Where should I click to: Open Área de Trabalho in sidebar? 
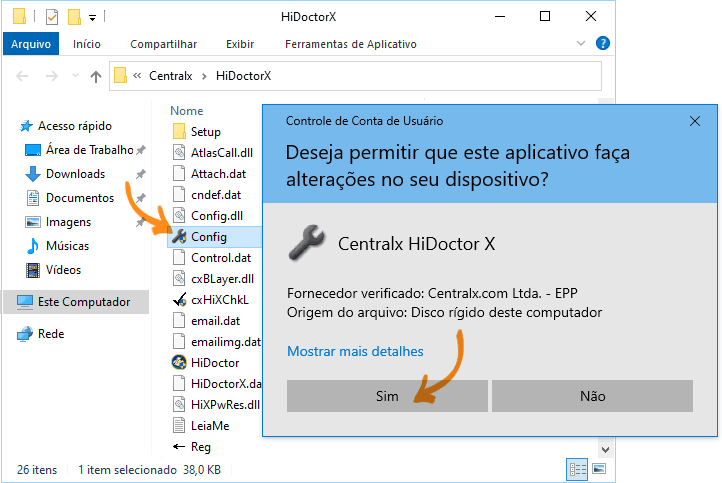pos(89,150)
